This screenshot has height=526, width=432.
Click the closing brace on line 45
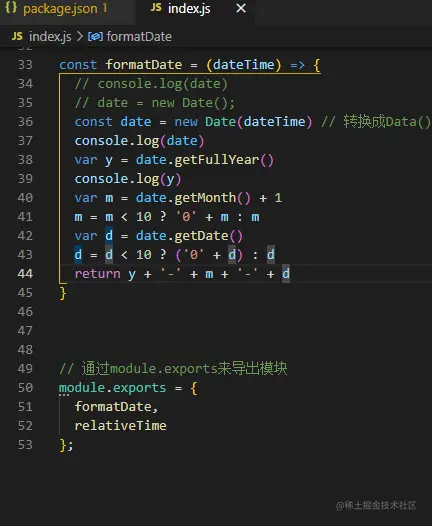(63, 294)
